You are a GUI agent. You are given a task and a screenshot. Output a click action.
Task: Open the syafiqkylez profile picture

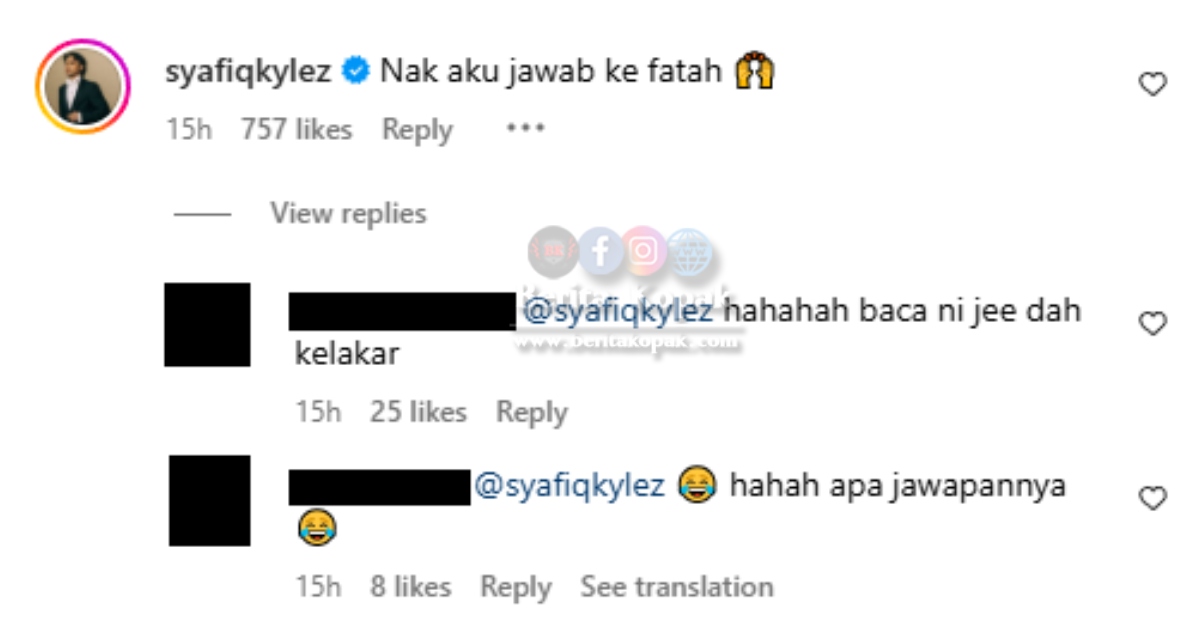pos(83,87)
